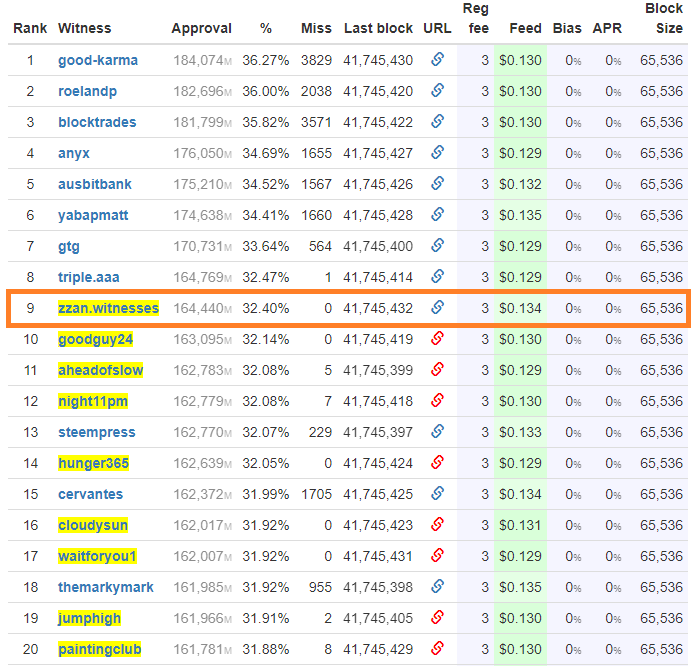Open the roelandp witness profile

pos(89,91)
